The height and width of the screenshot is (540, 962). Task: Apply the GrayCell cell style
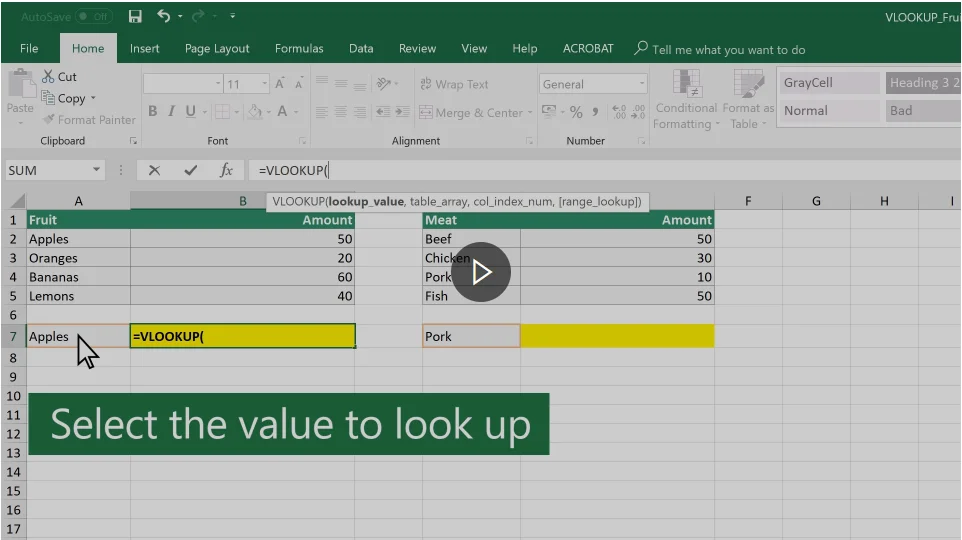tap(829, 83)
